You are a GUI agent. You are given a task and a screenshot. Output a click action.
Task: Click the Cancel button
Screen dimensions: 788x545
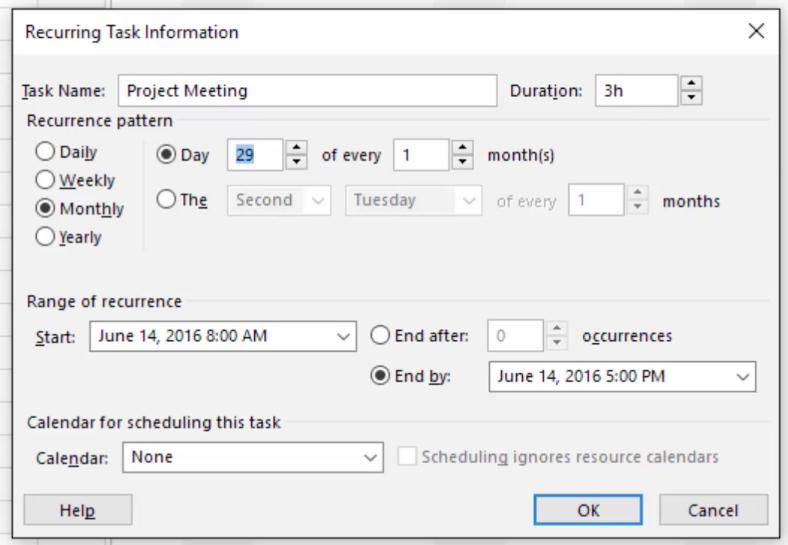click(713, 510)
